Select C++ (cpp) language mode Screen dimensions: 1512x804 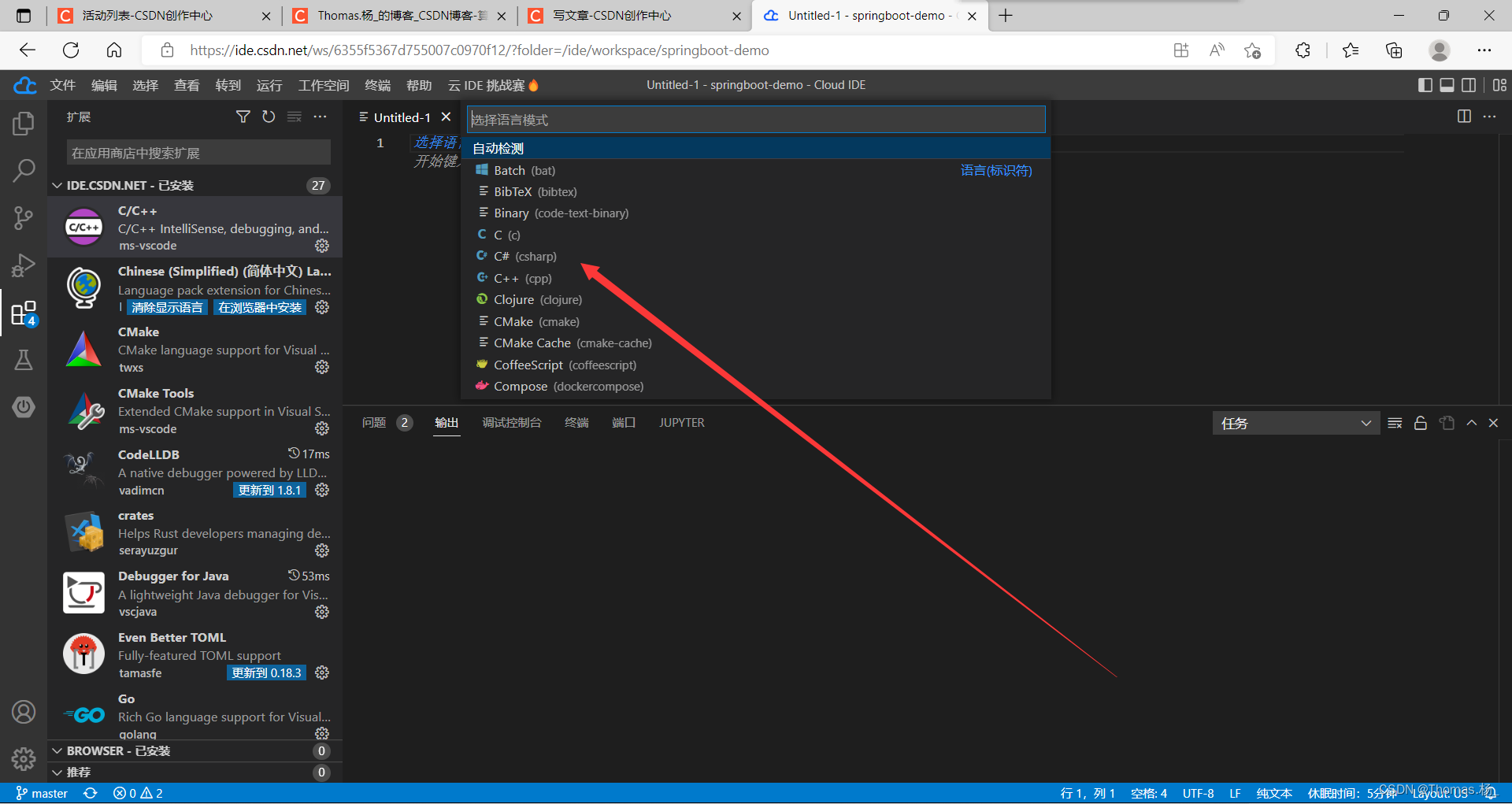(x=756, y=278)
